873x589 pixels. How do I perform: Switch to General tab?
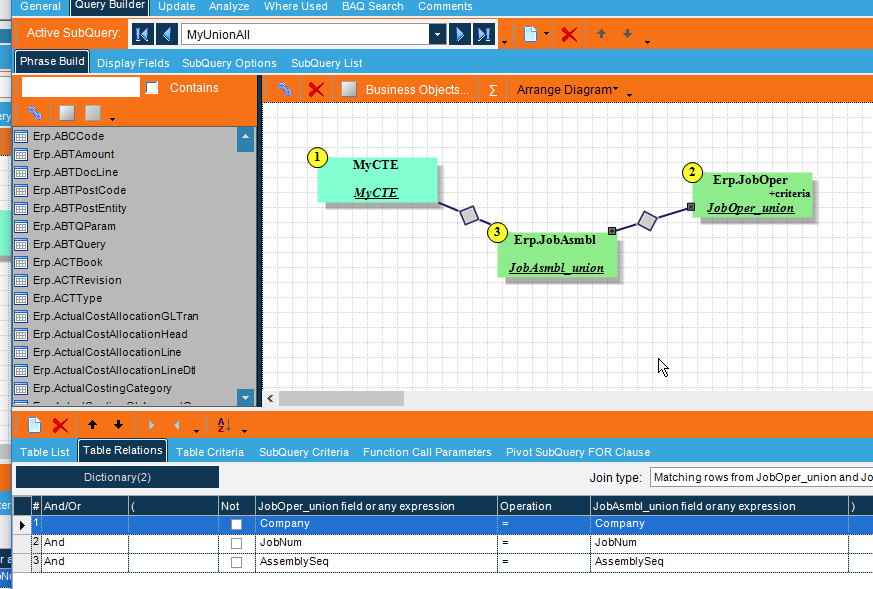[40, 7]
